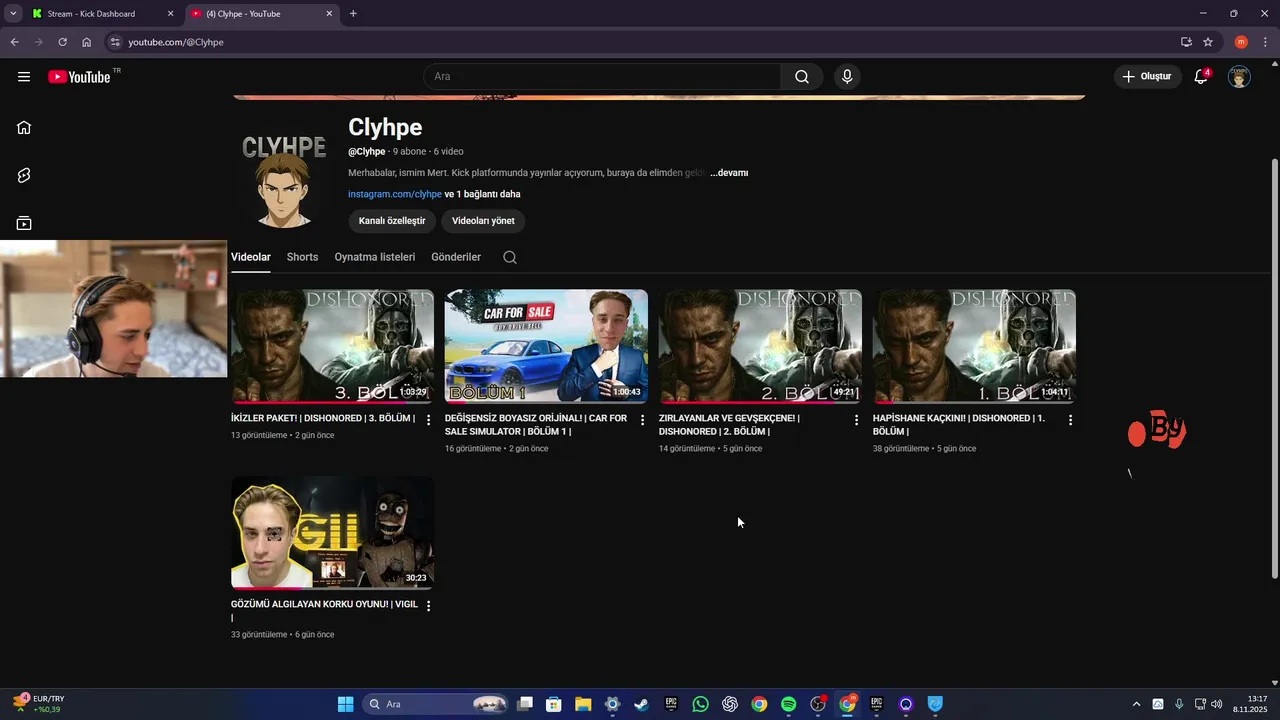Open the notifications bell
The image size is (1280, 720).
coord(1201,77)
